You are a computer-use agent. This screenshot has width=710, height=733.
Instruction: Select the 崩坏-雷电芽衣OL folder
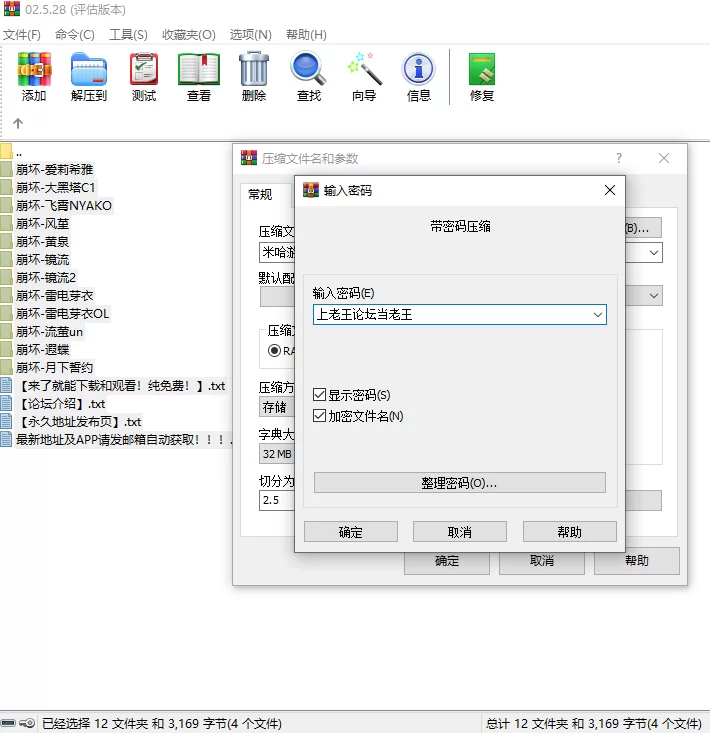point(63,314)
